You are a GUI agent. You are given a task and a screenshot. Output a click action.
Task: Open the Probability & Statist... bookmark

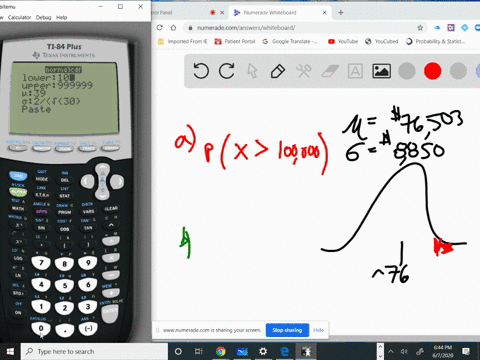[435, 41]
